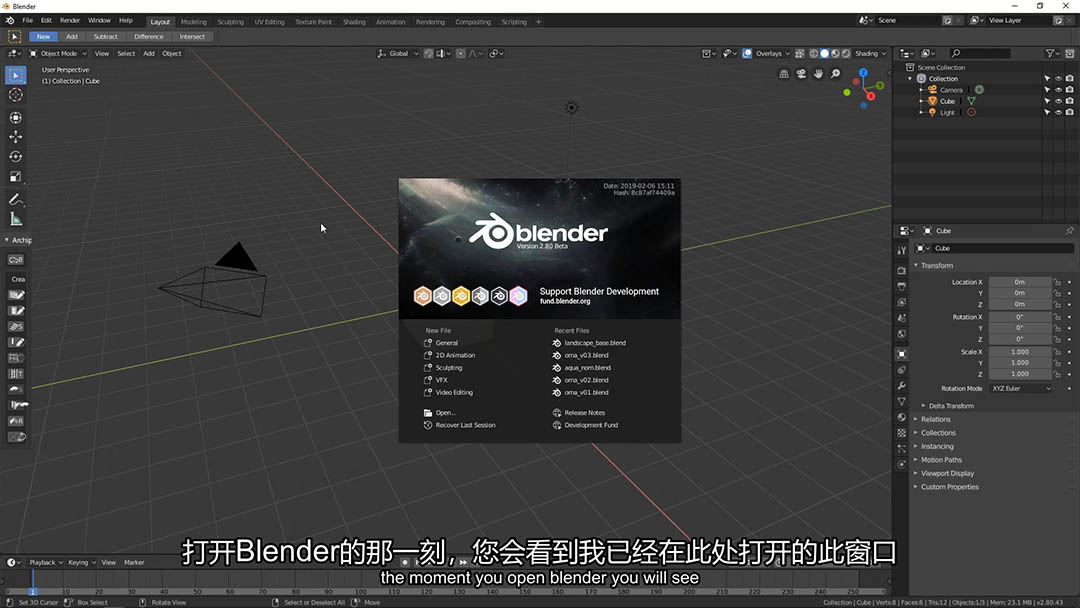Hide the Cube in viewport via eye
The image size is (1080, 608).
pos(1059,101)
